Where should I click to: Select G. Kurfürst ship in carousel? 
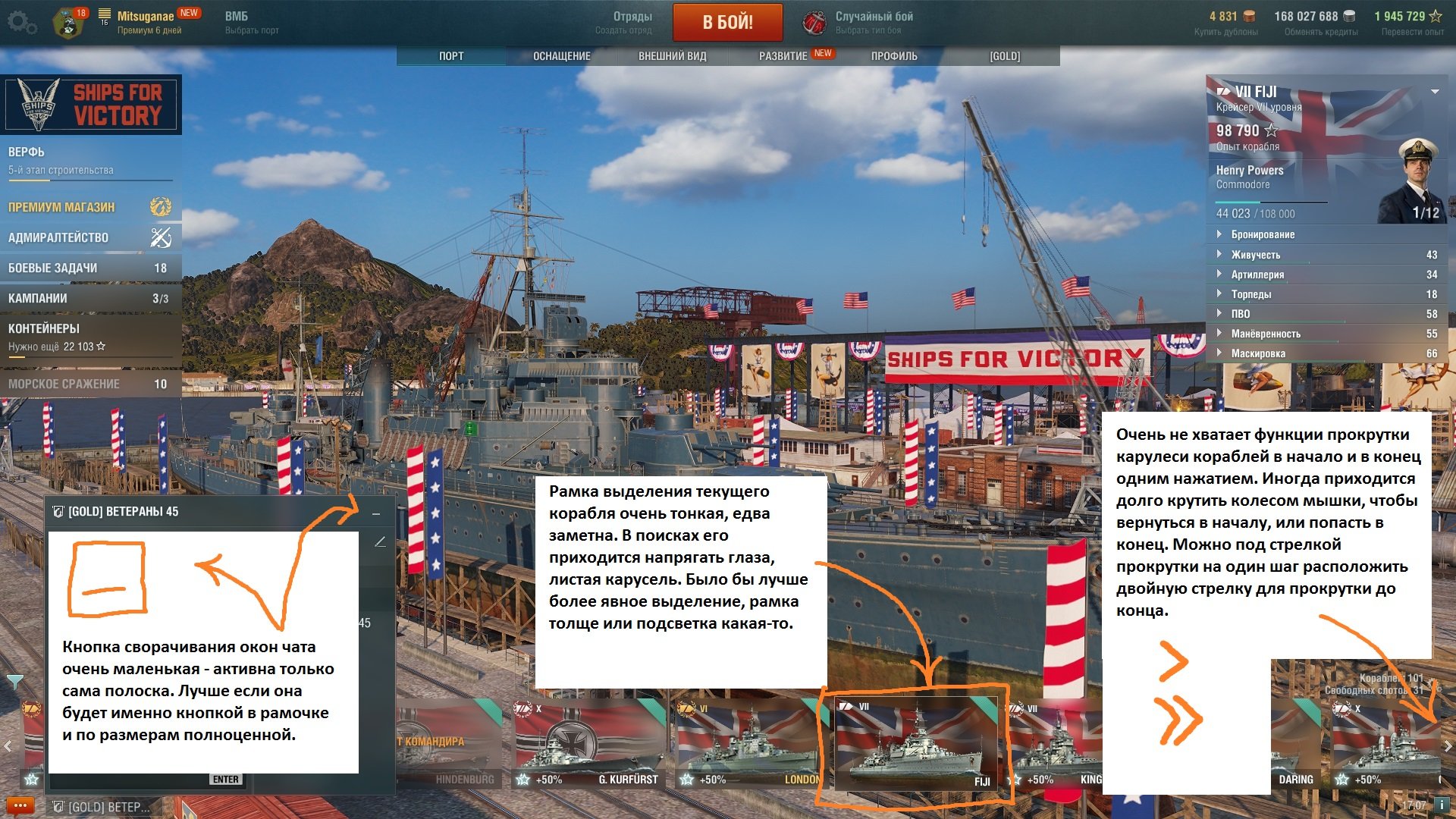588,743
